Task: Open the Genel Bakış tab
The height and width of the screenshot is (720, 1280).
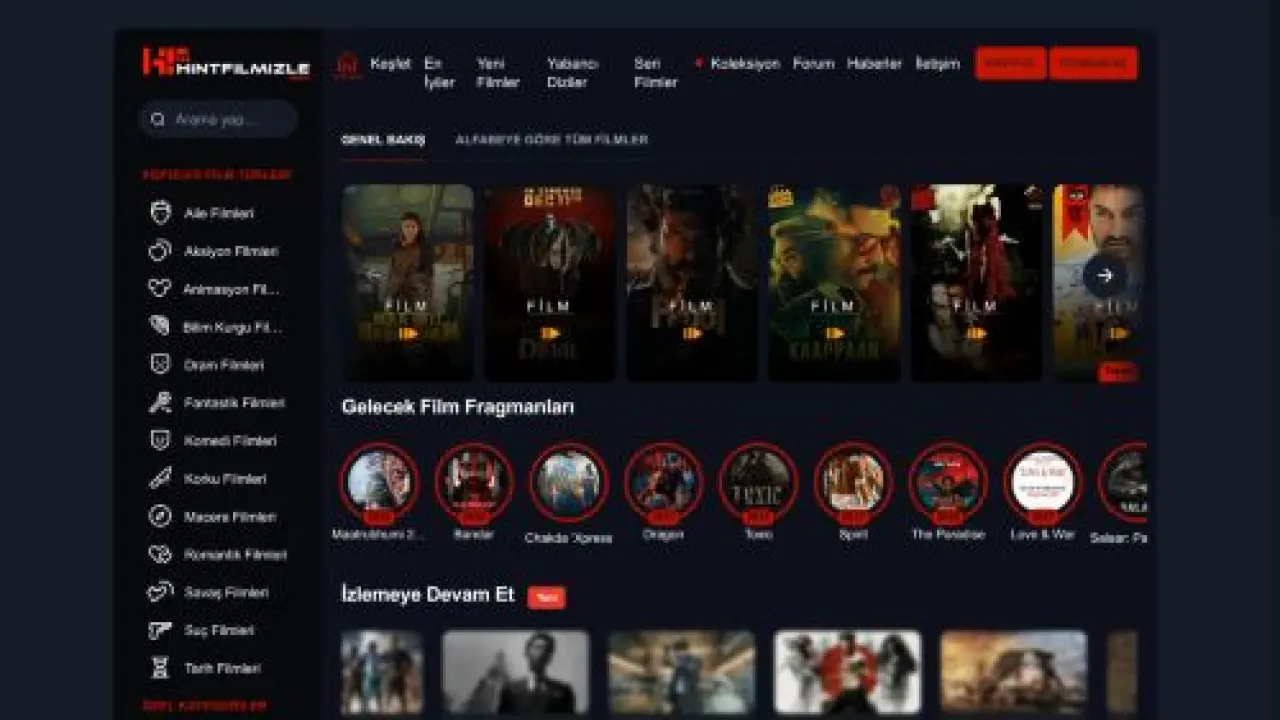Action: (x=383, y=140)
